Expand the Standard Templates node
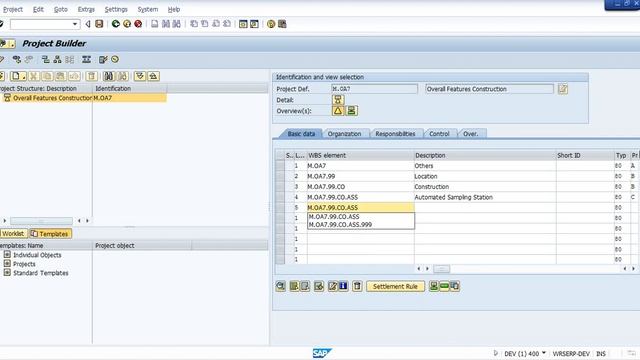 pyautogui.click(x=7, y=272)
